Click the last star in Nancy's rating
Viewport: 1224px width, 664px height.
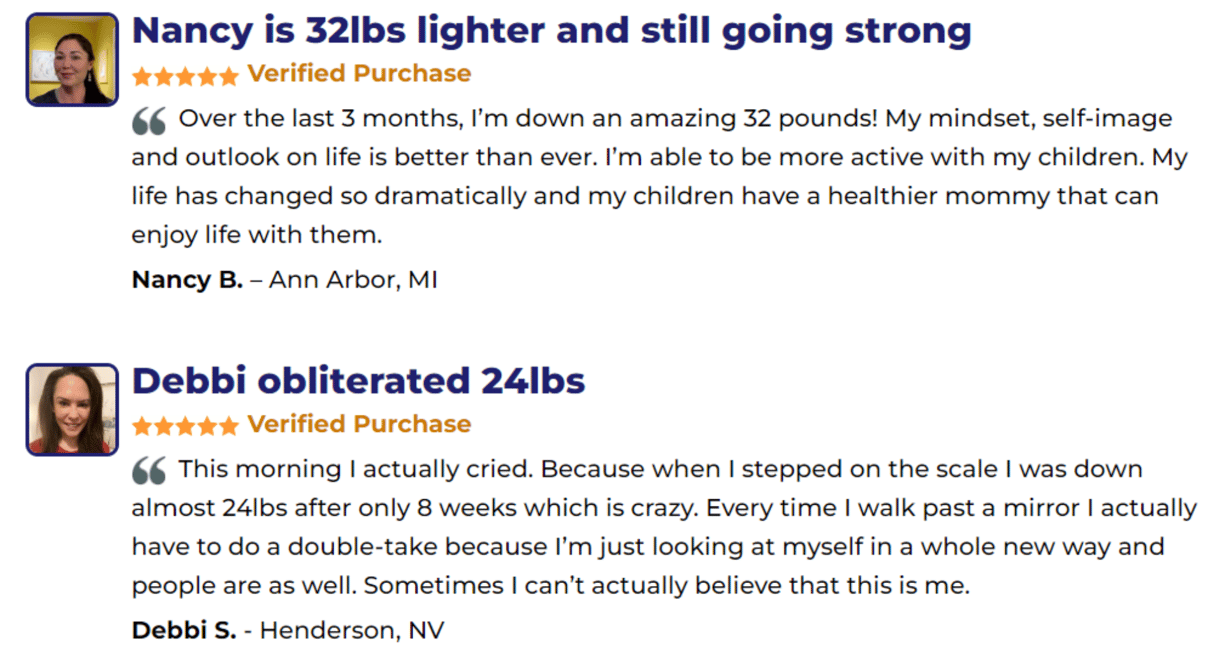click(229, 75)
